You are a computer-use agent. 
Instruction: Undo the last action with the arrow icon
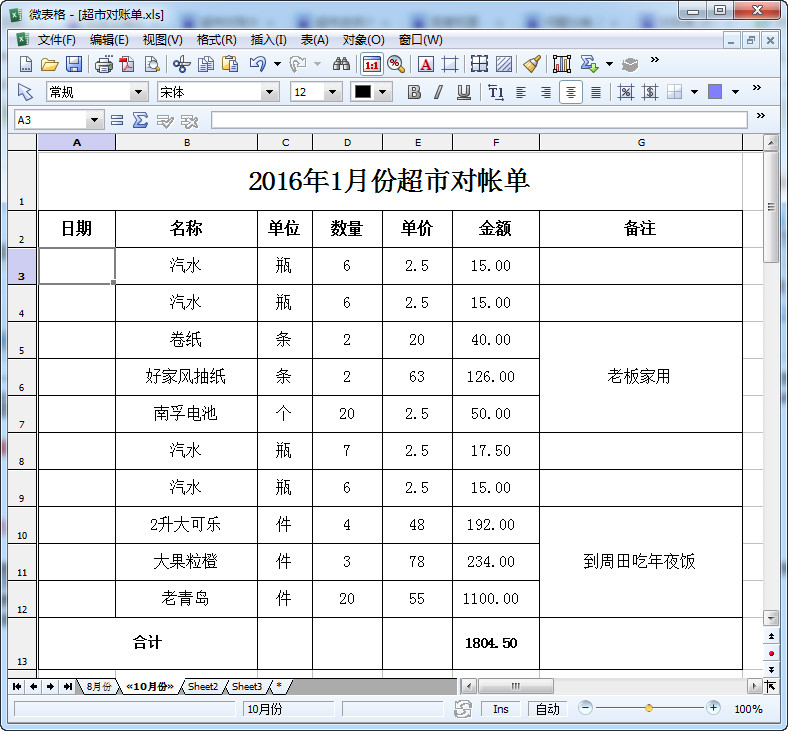pos(258,64)
